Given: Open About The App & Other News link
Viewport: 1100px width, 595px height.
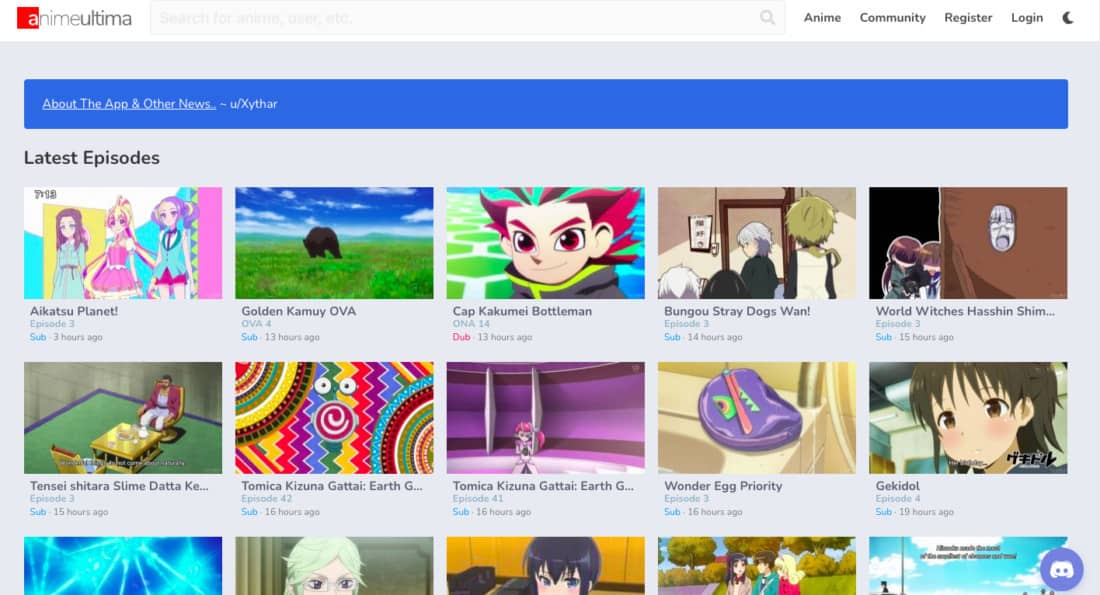Looking at the screenshot, I should coord(129,104).
